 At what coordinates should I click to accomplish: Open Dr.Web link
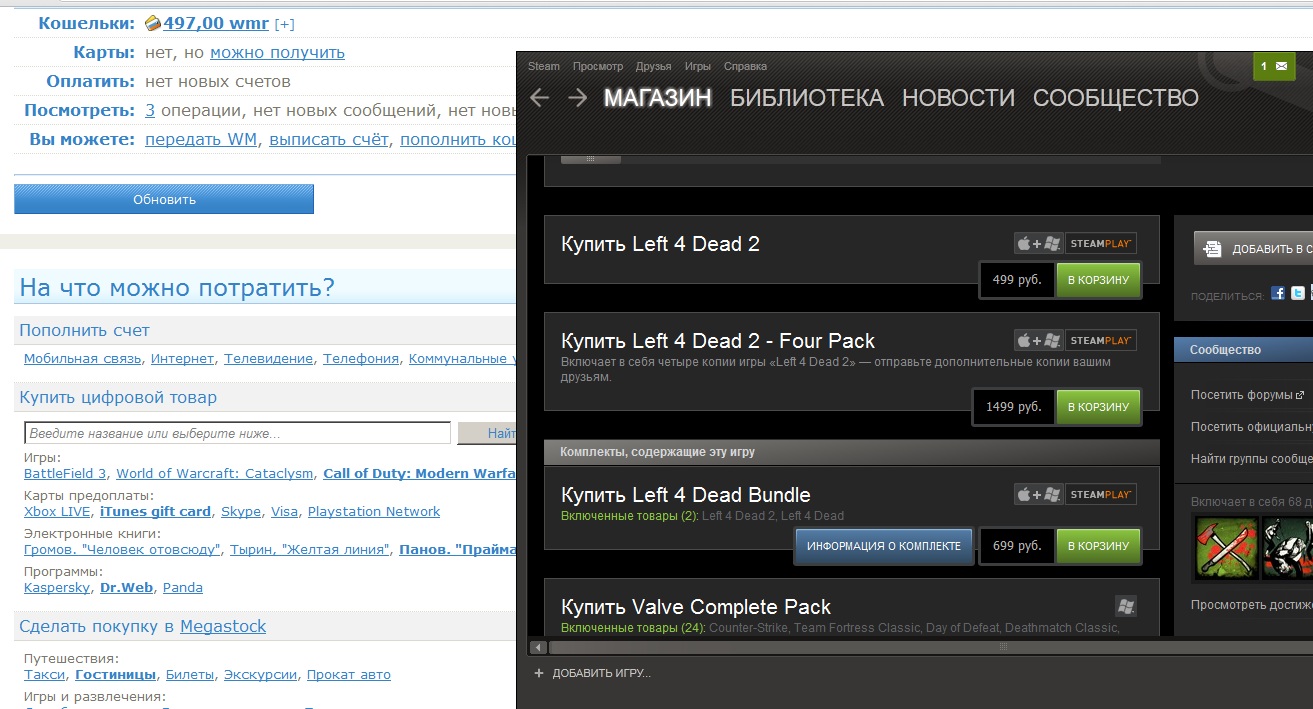point(127,587)
